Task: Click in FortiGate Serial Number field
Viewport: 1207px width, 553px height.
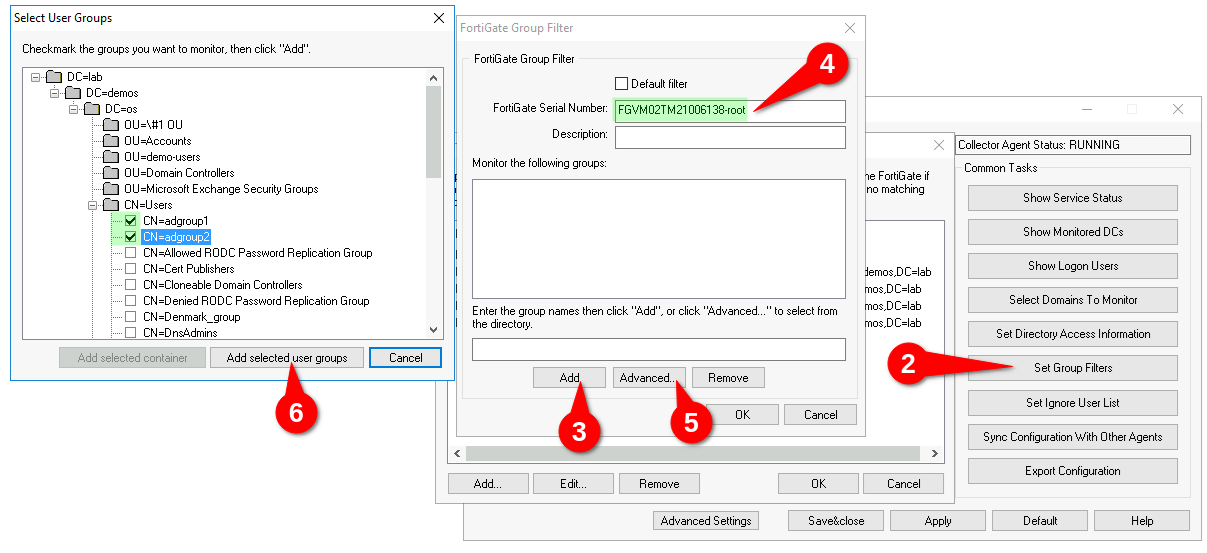Action: 729,110
